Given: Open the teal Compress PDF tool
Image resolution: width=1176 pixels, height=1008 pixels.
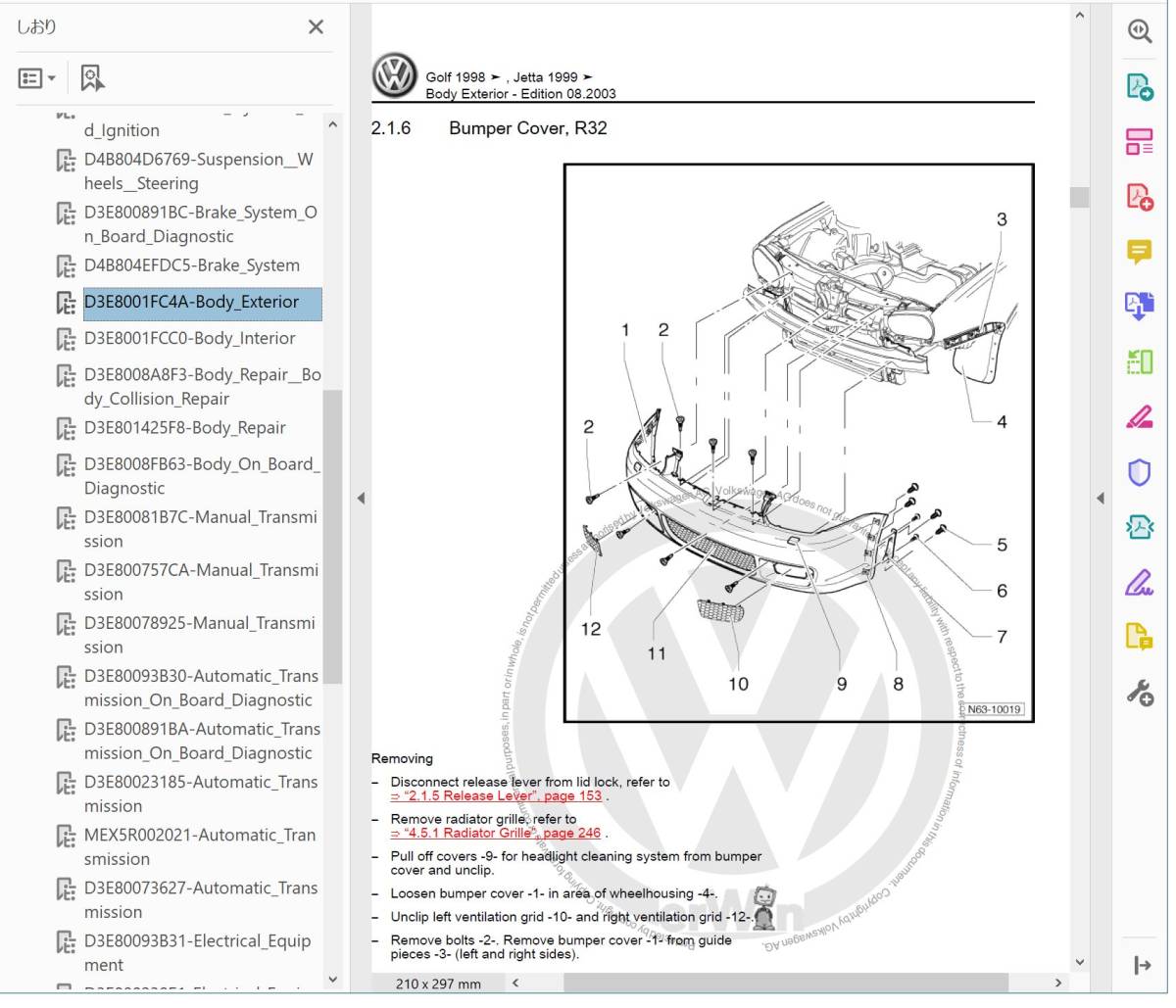Looking at the screenshot, I should pyautogui.click(x=1139, y=528).
